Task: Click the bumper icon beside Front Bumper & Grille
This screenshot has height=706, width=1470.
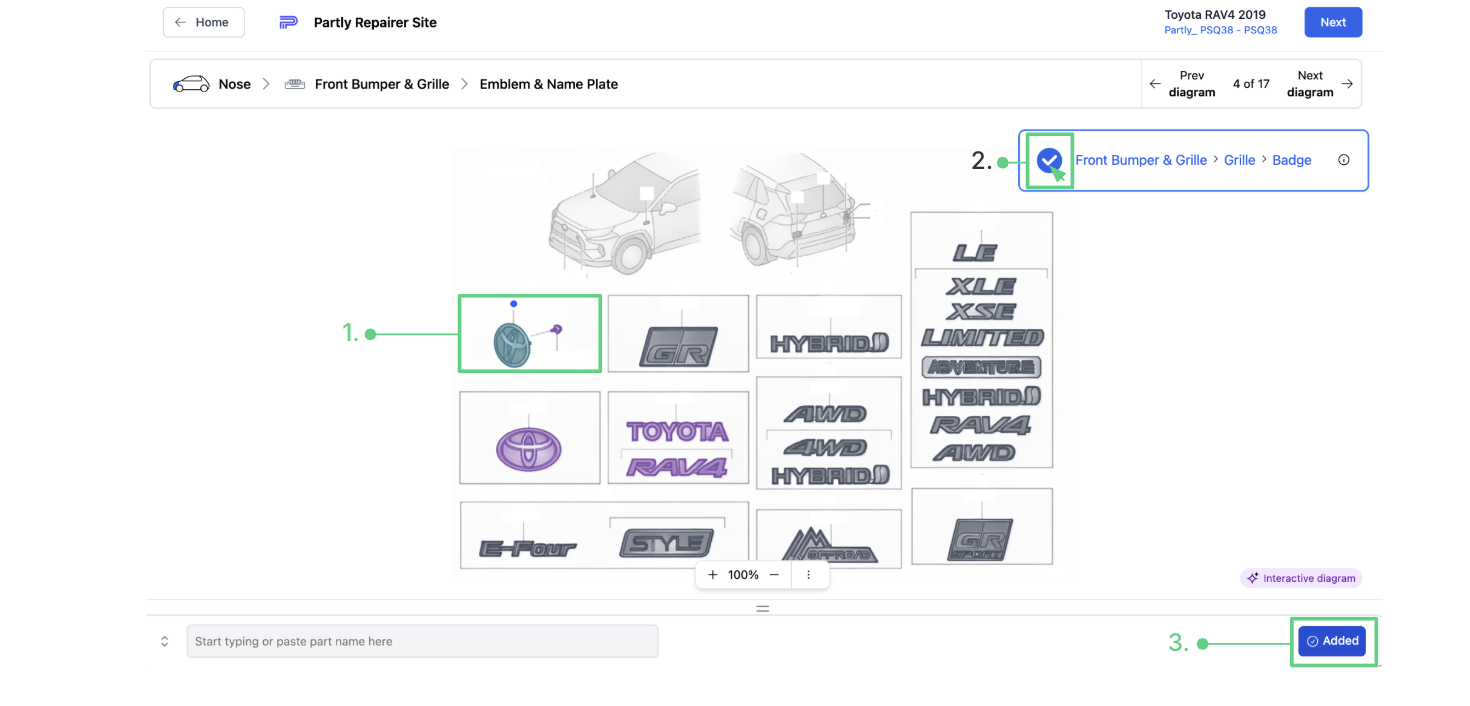Action: point(294,84)
